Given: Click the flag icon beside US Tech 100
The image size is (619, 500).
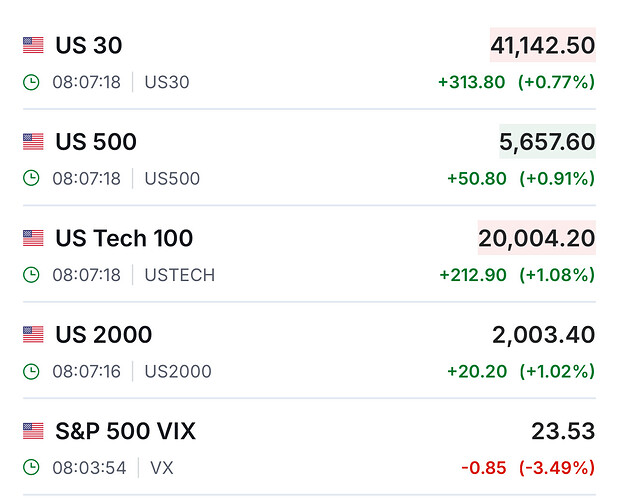Looking at the screenshot, I should (33, 238).
